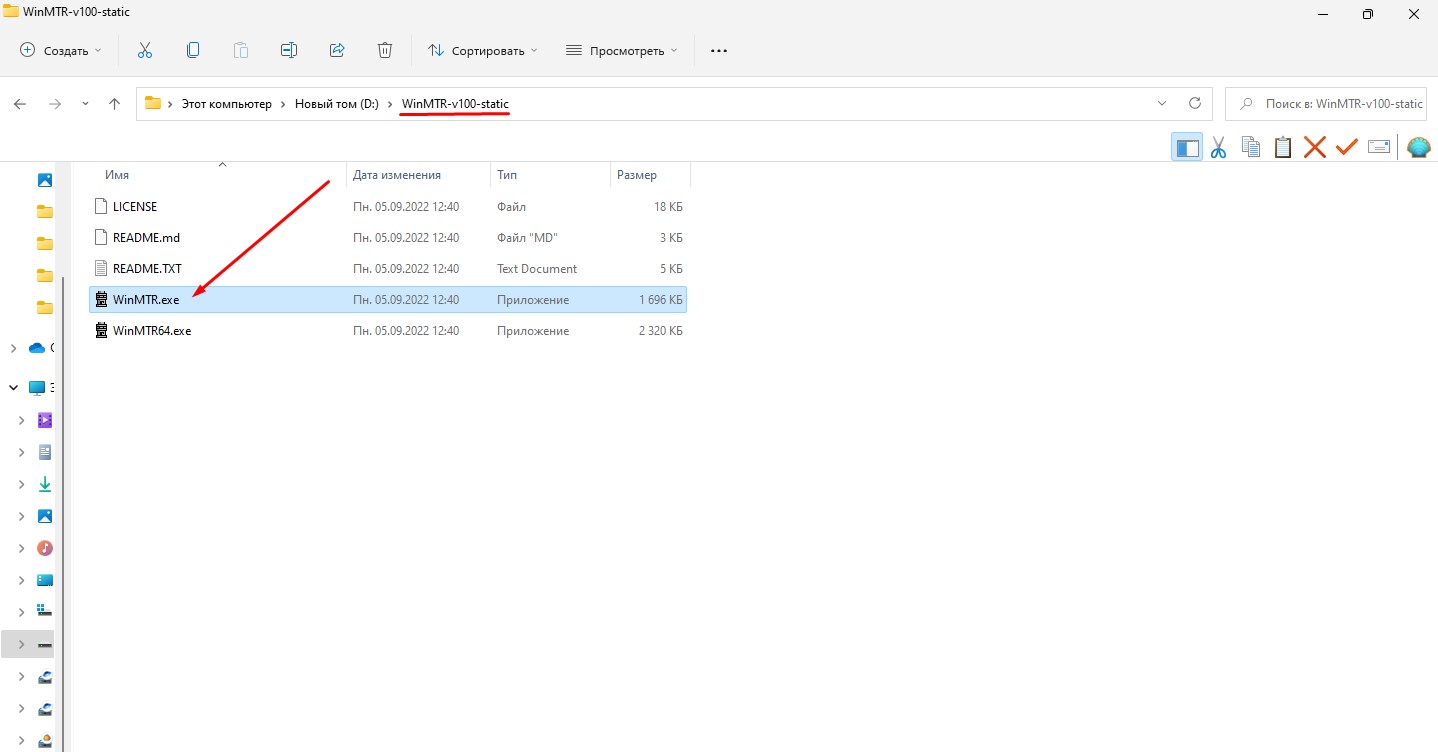Select the This PC monitor icon in sidebar

coord(37,387)
